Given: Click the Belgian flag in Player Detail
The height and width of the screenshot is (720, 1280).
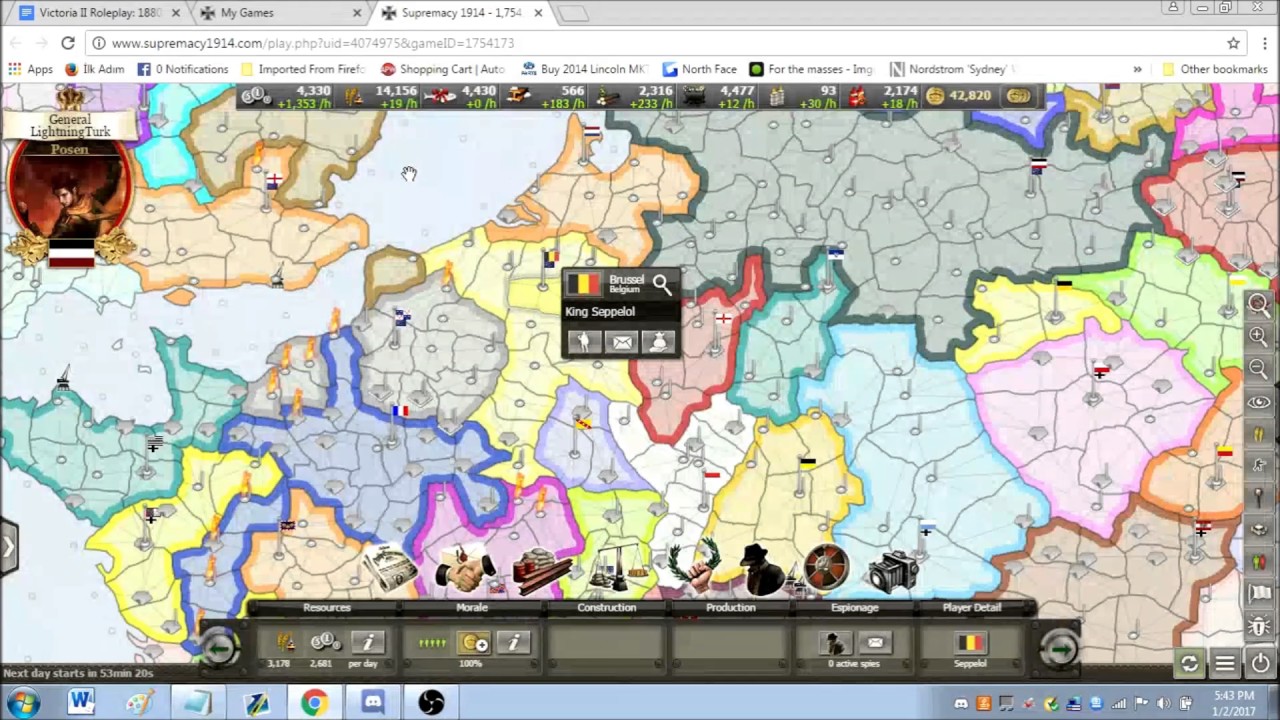Looking at the screenshot, I should [x=969, y=643].
